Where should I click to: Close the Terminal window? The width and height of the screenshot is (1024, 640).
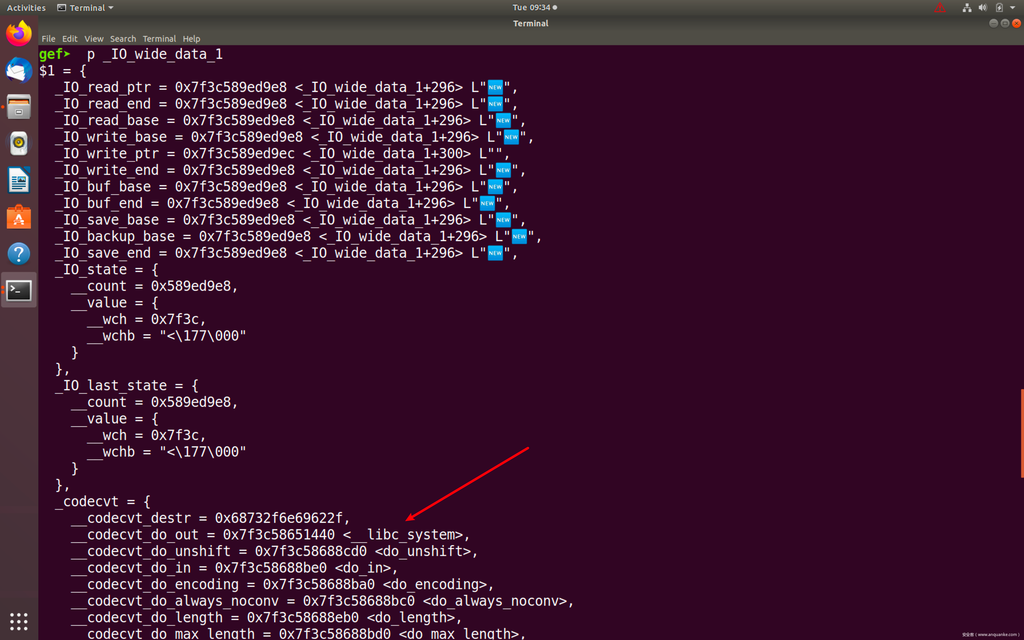click(x=1016, y=24)
